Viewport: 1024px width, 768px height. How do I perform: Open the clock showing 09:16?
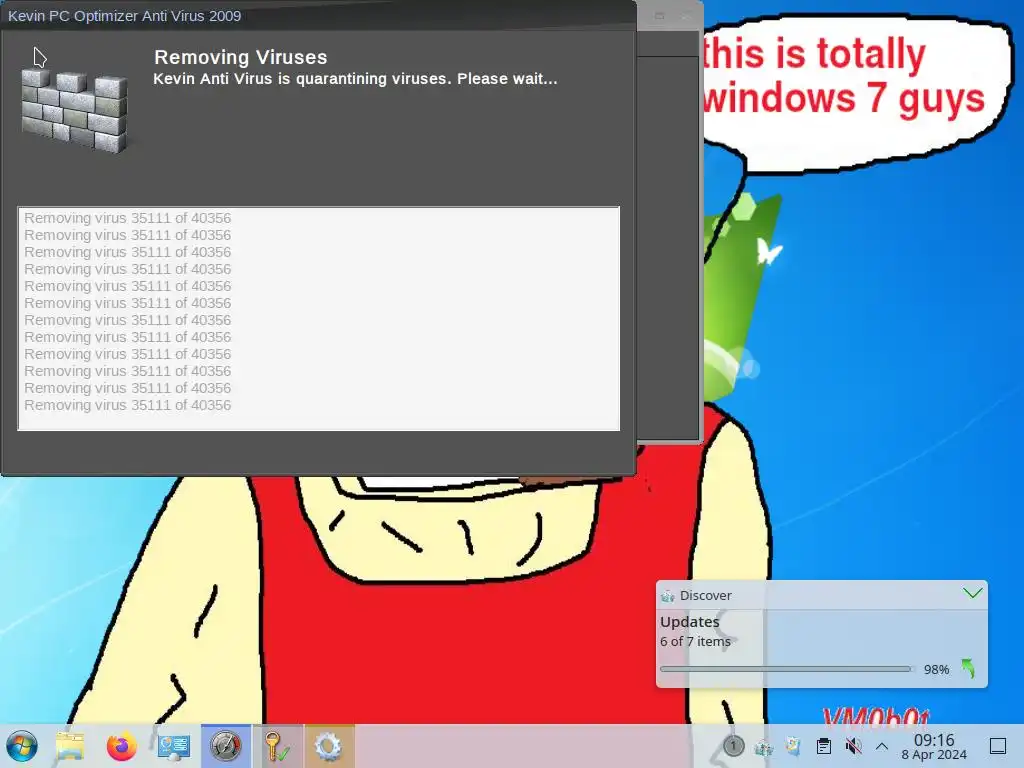tap(934, 740)
